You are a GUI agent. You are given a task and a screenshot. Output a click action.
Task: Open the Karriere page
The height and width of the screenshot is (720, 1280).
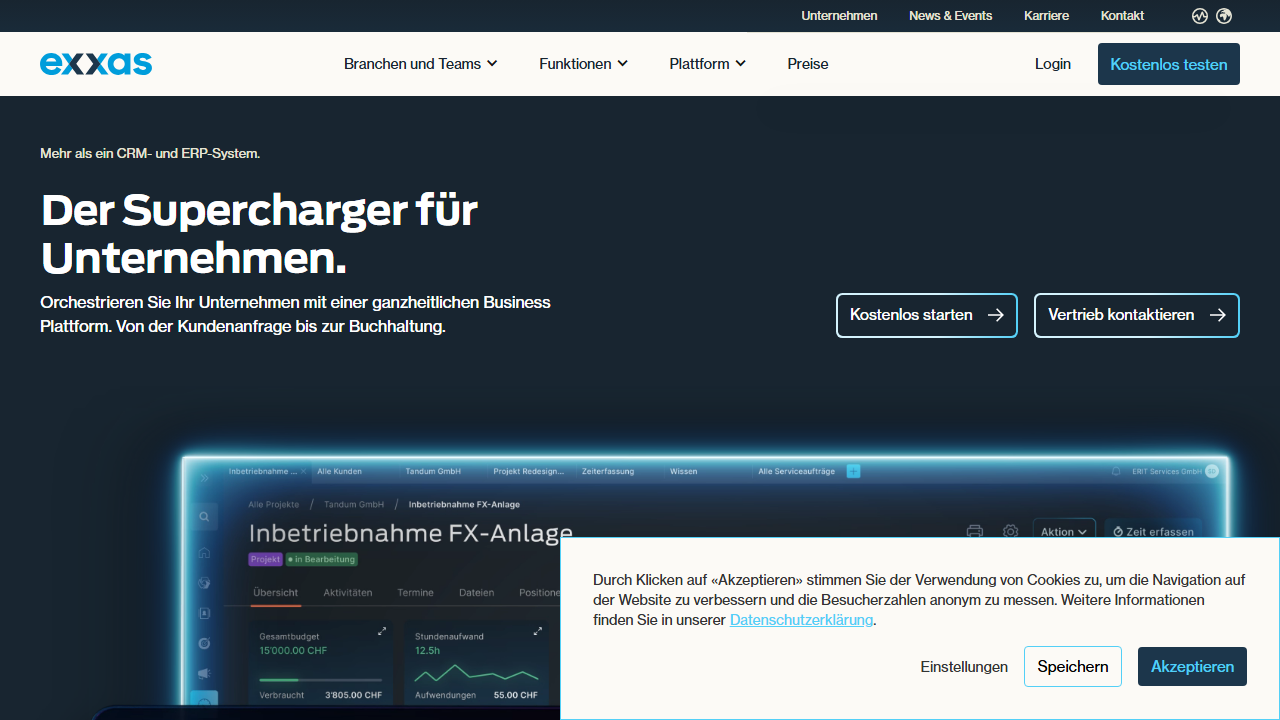pyautogui.click(x=1046, y=16)
